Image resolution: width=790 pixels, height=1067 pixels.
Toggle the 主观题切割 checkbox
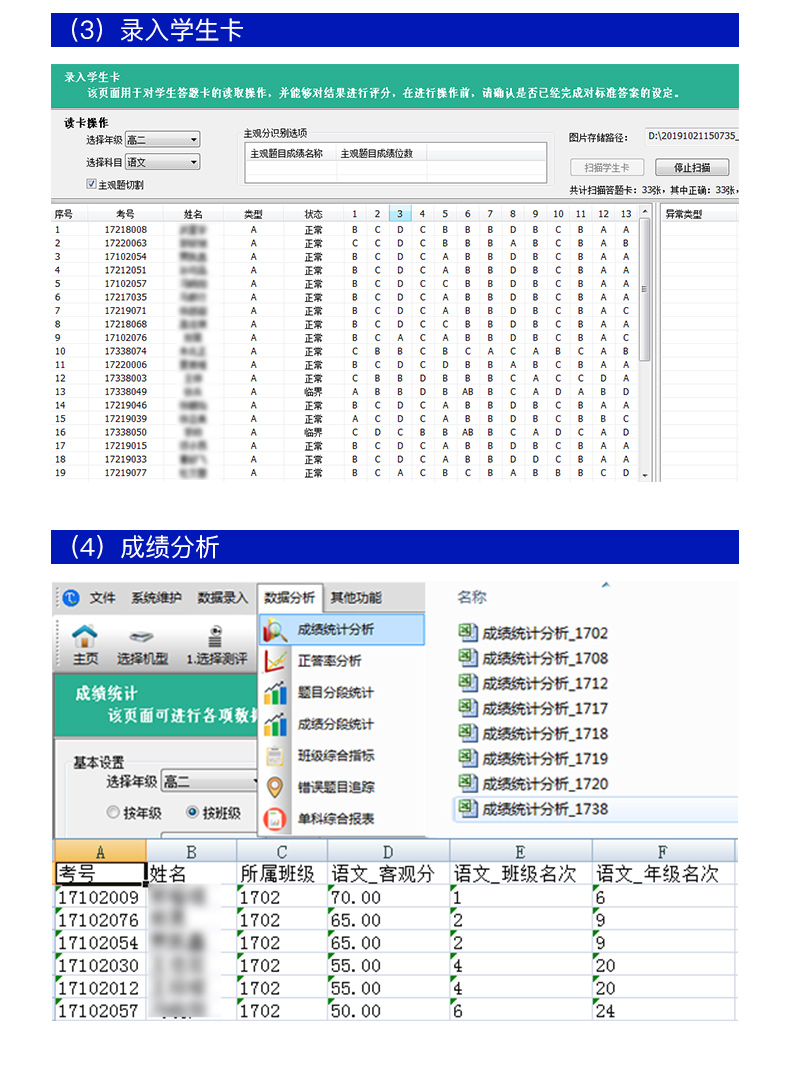91,184
